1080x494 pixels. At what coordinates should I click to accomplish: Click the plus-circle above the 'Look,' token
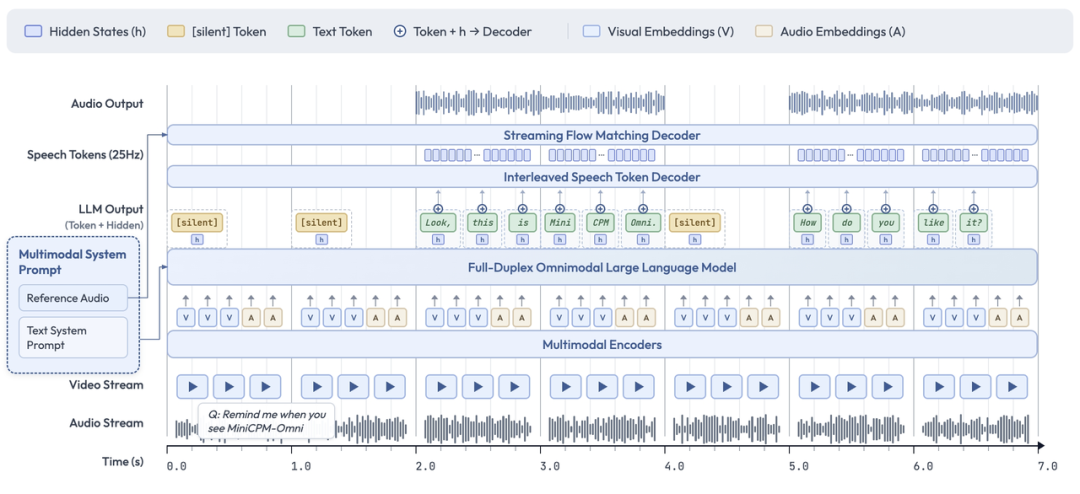pos(437,208)
